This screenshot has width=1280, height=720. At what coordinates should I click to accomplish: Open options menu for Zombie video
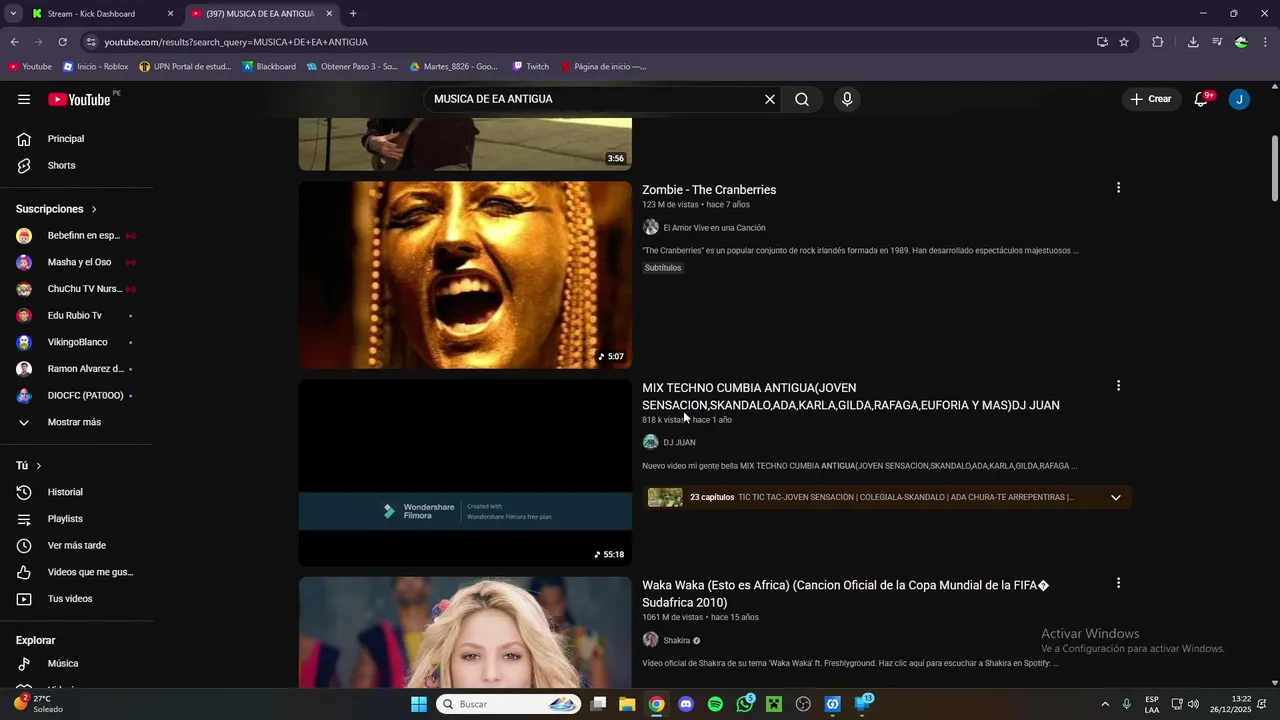click(x=1118, y=188)
